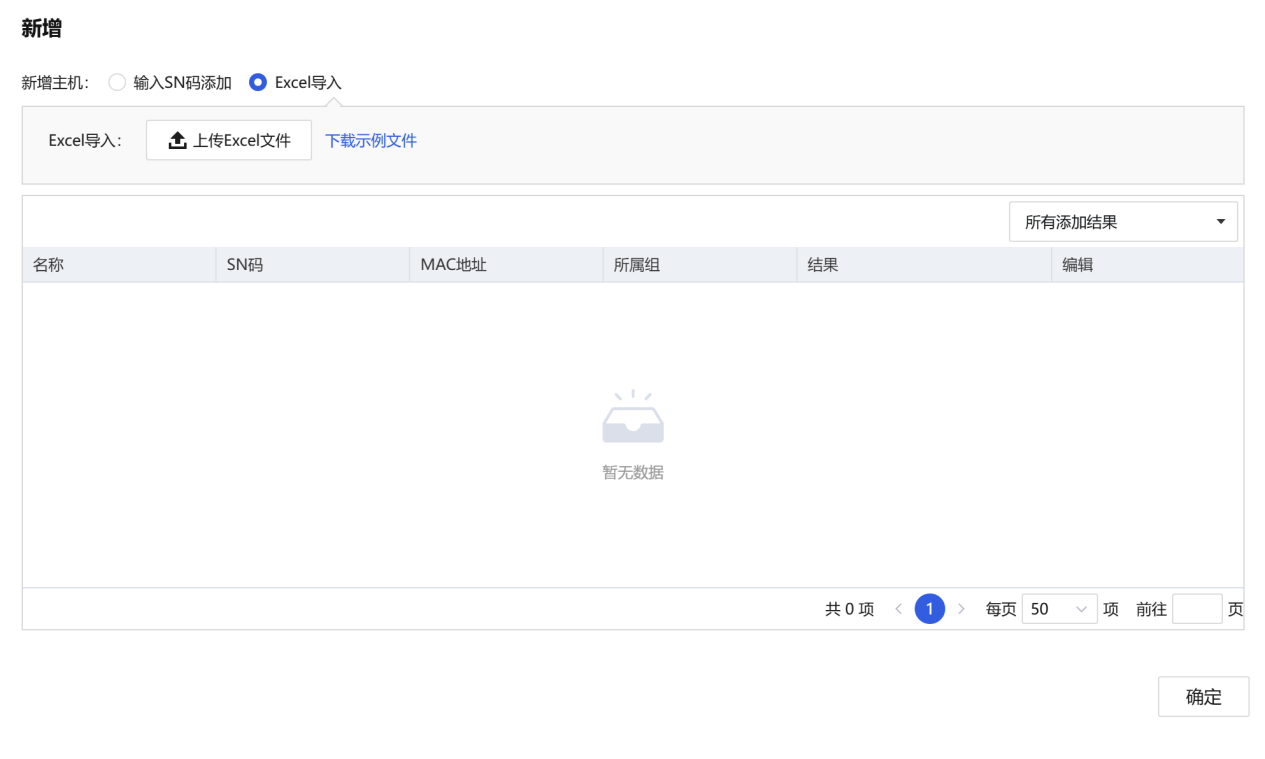
Task: Click the SN码 column header
Action: click(245, 265)
